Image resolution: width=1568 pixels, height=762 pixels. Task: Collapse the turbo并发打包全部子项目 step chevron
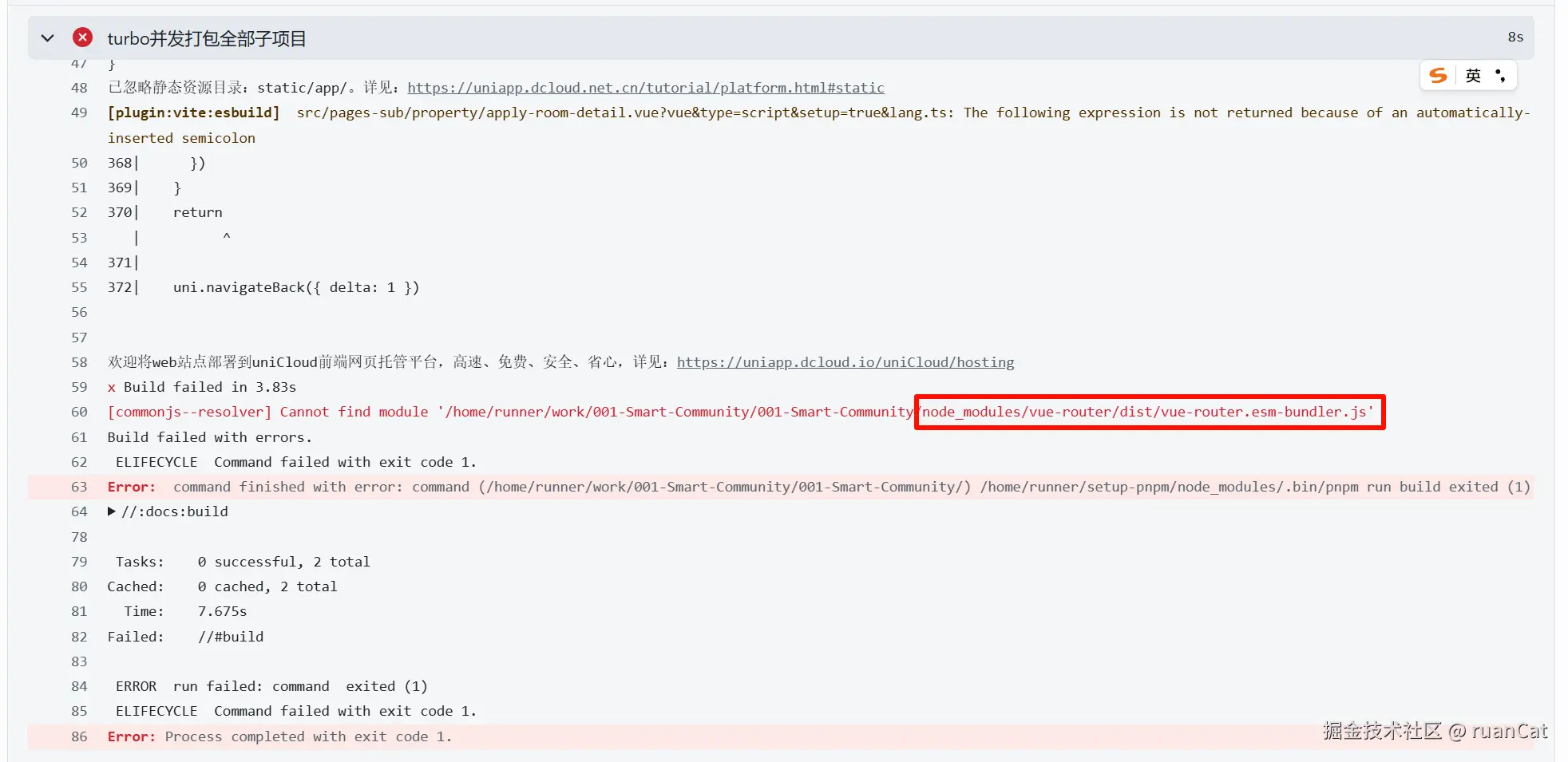click(47, 38)
